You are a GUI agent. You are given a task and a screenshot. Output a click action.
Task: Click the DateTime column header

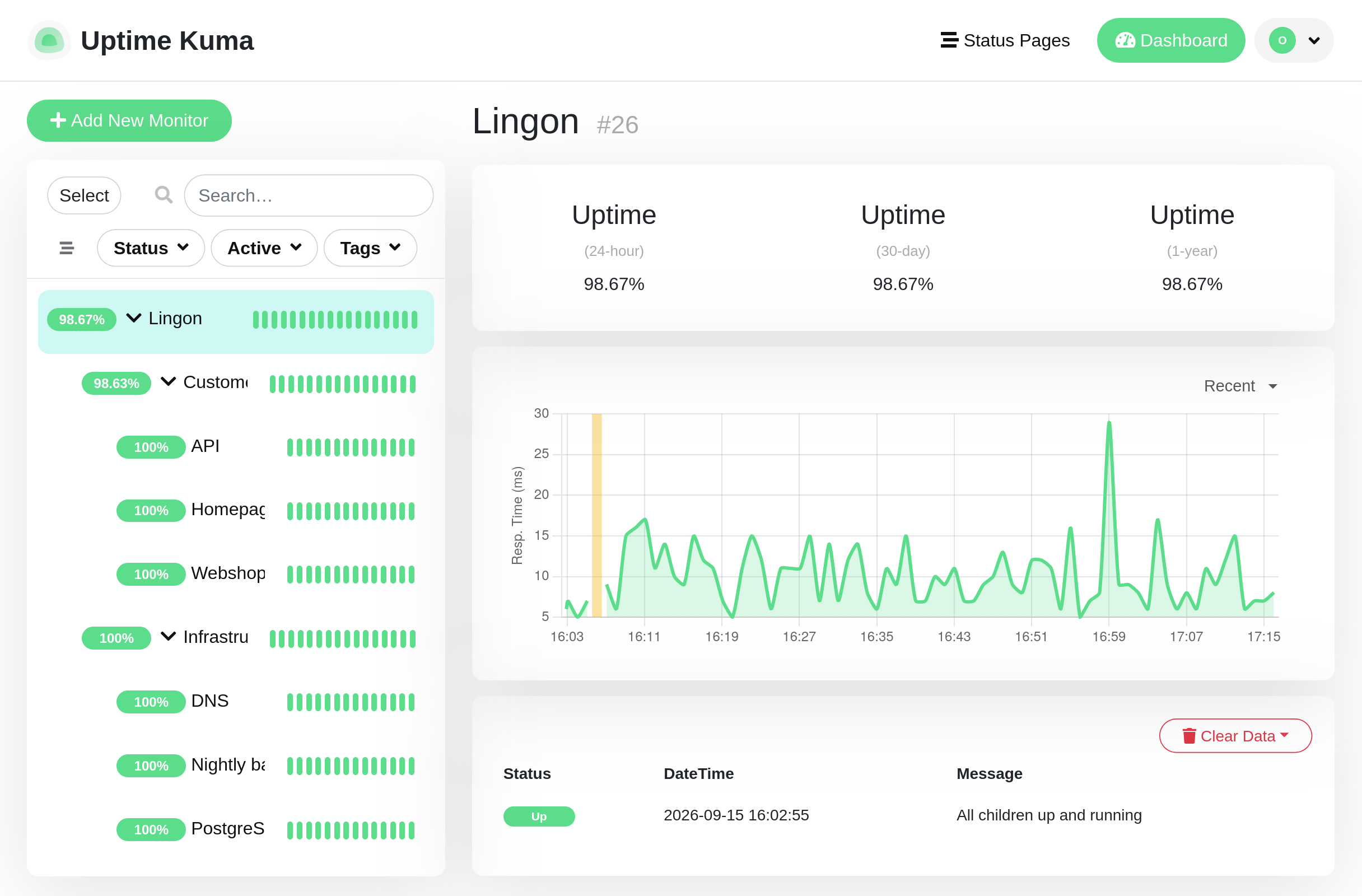pos(699,773)
